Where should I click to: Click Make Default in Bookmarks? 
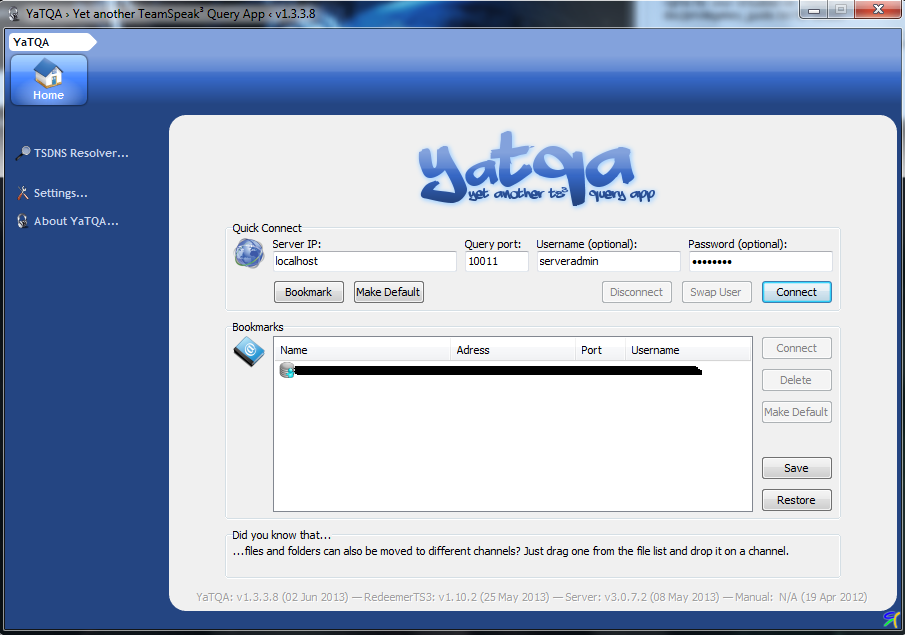tap(796, 412)
